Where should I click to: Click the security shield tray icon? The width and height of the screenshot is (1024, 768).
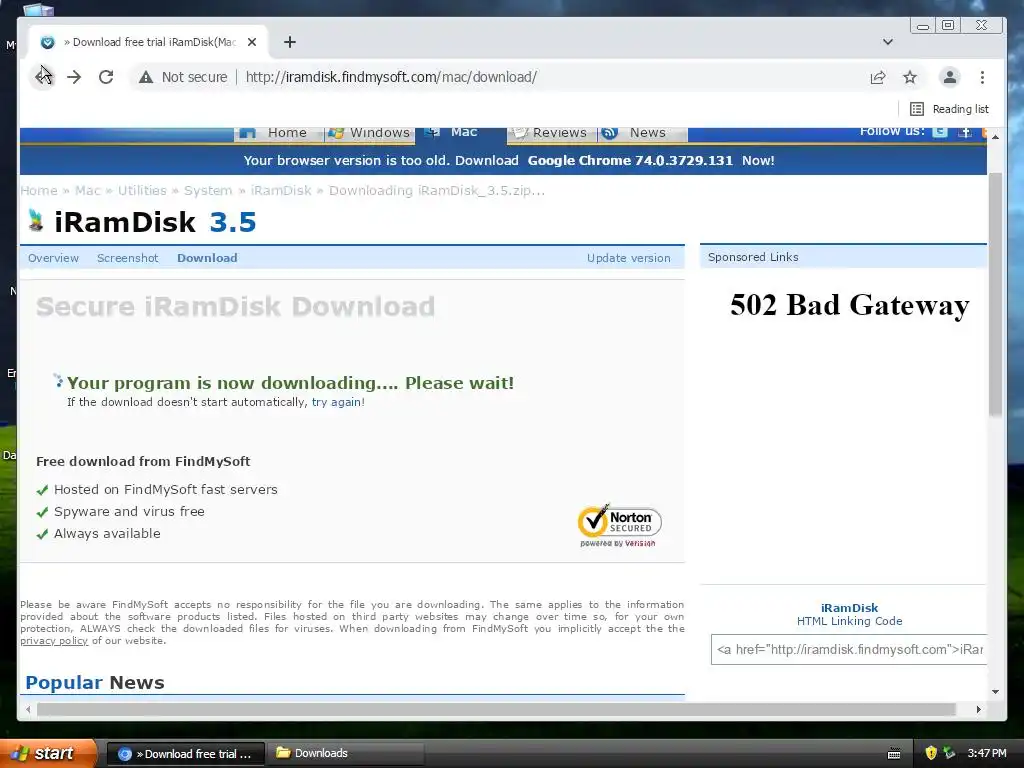[931, 753]
